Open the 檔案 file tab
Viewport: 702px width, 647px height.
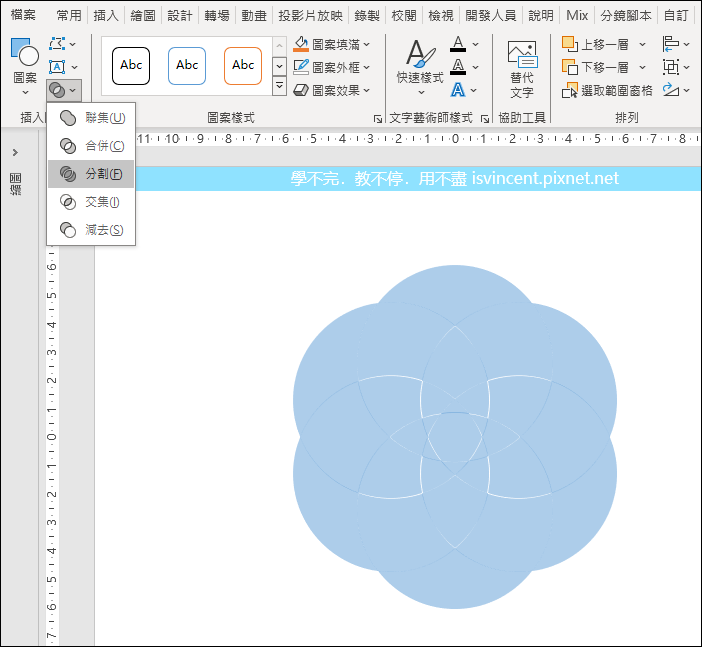click(23, 15)
